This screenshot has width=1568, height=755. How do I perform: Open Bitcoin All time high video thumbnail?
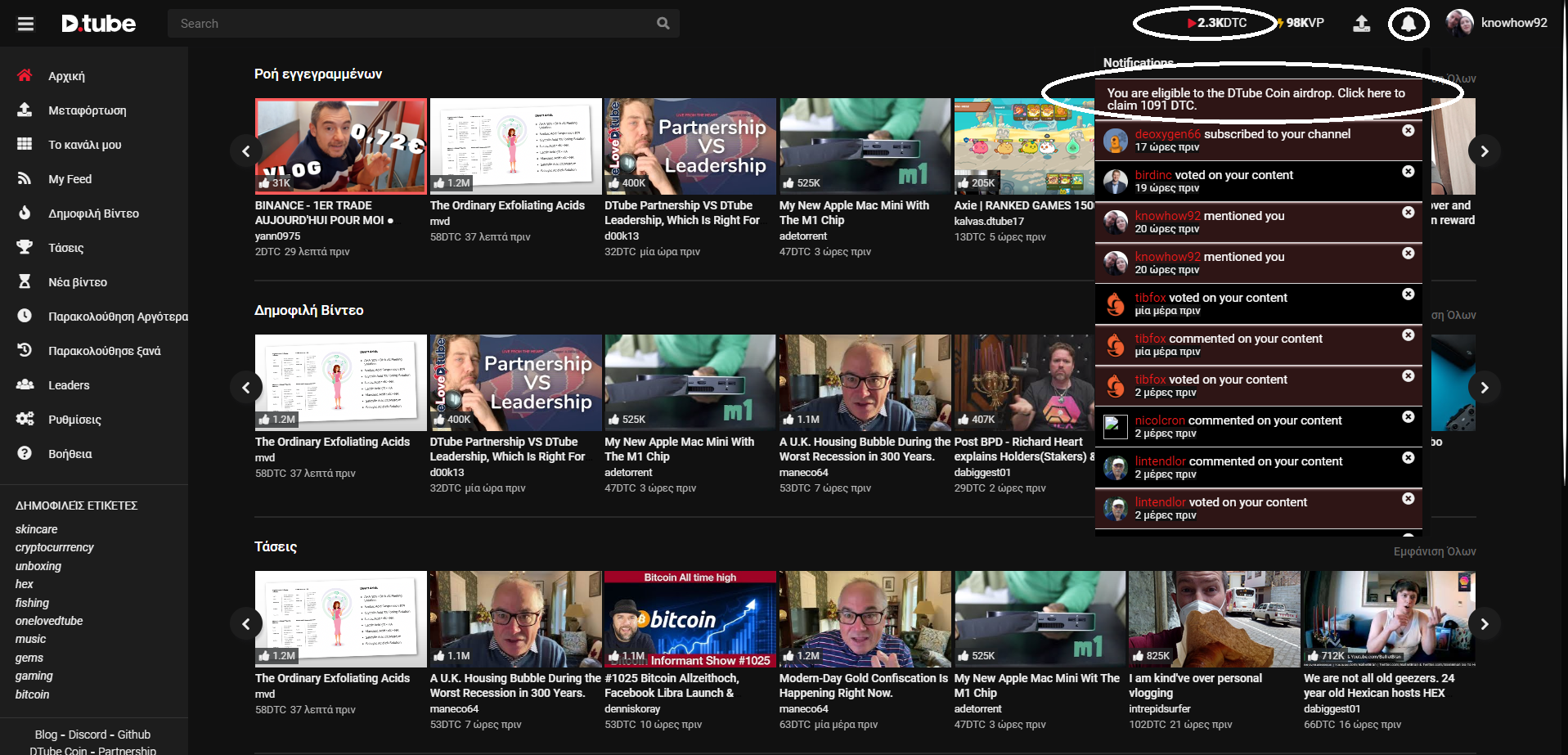[690, 619]
